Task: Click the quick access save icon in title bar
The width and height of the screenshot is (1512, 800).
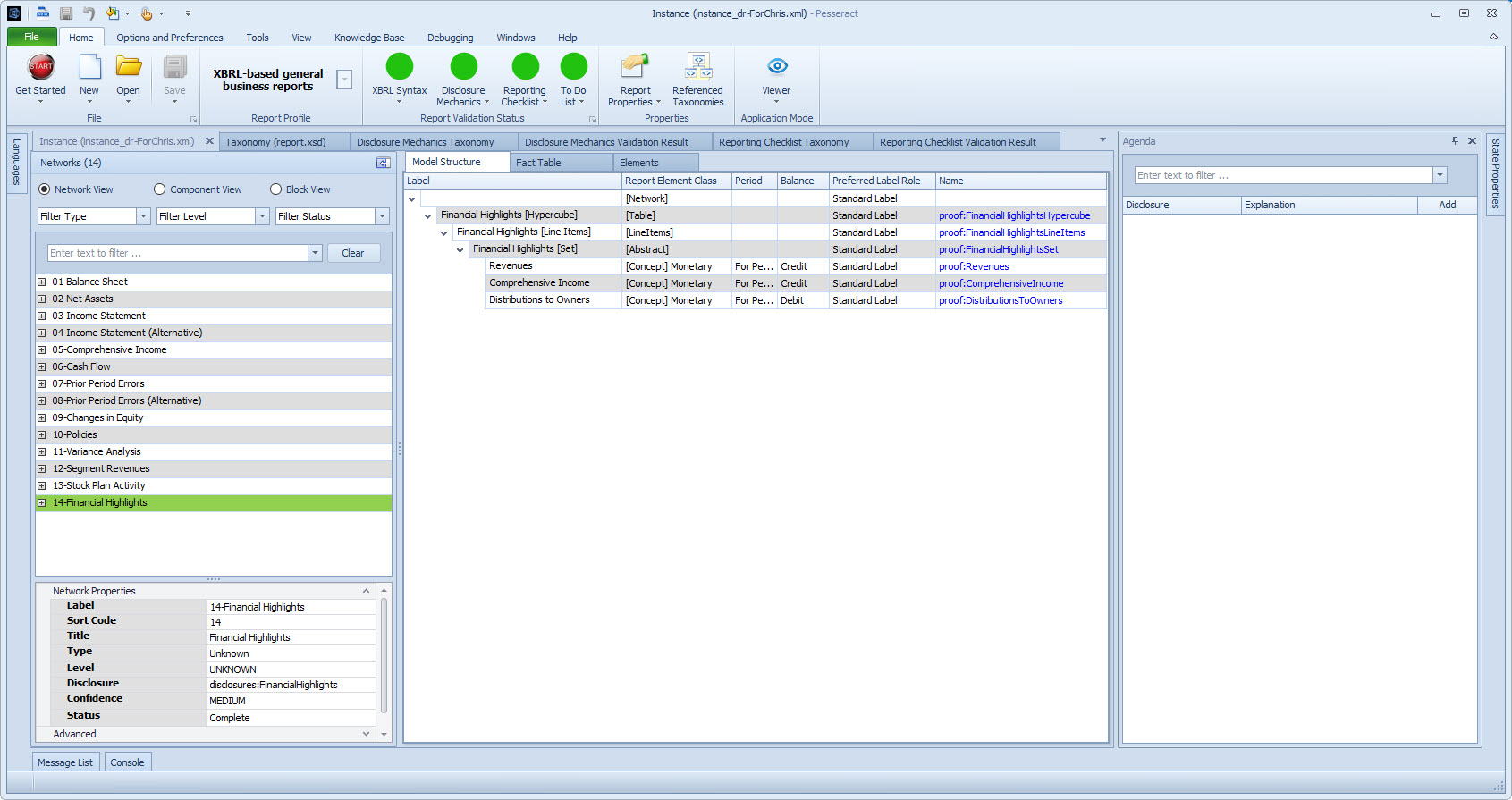Action: [66, 13]
